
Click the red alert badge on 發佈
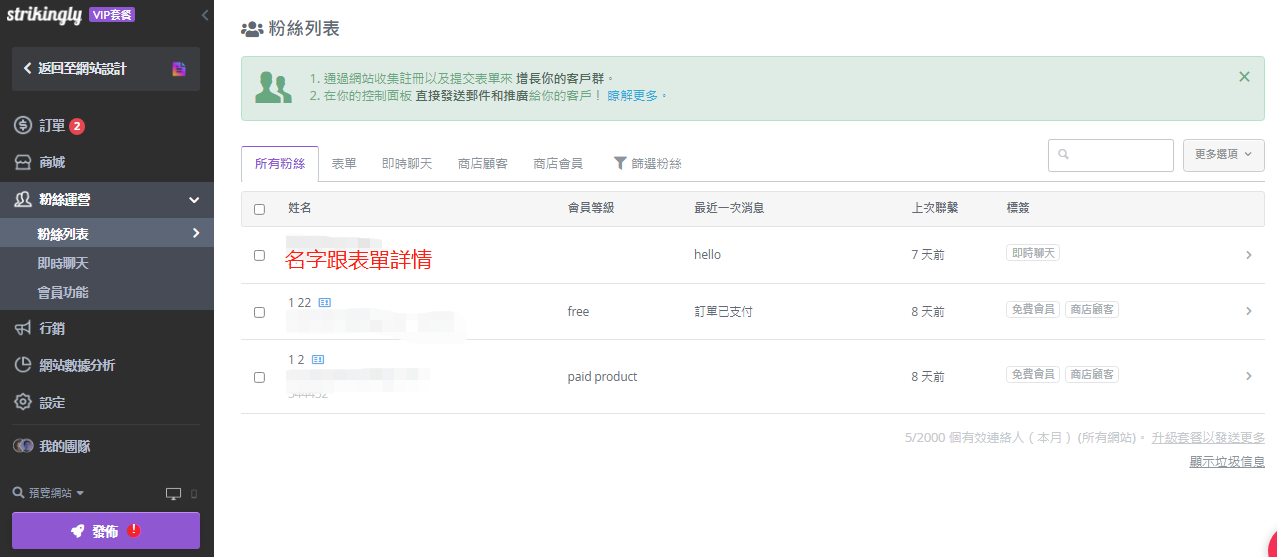133,530
